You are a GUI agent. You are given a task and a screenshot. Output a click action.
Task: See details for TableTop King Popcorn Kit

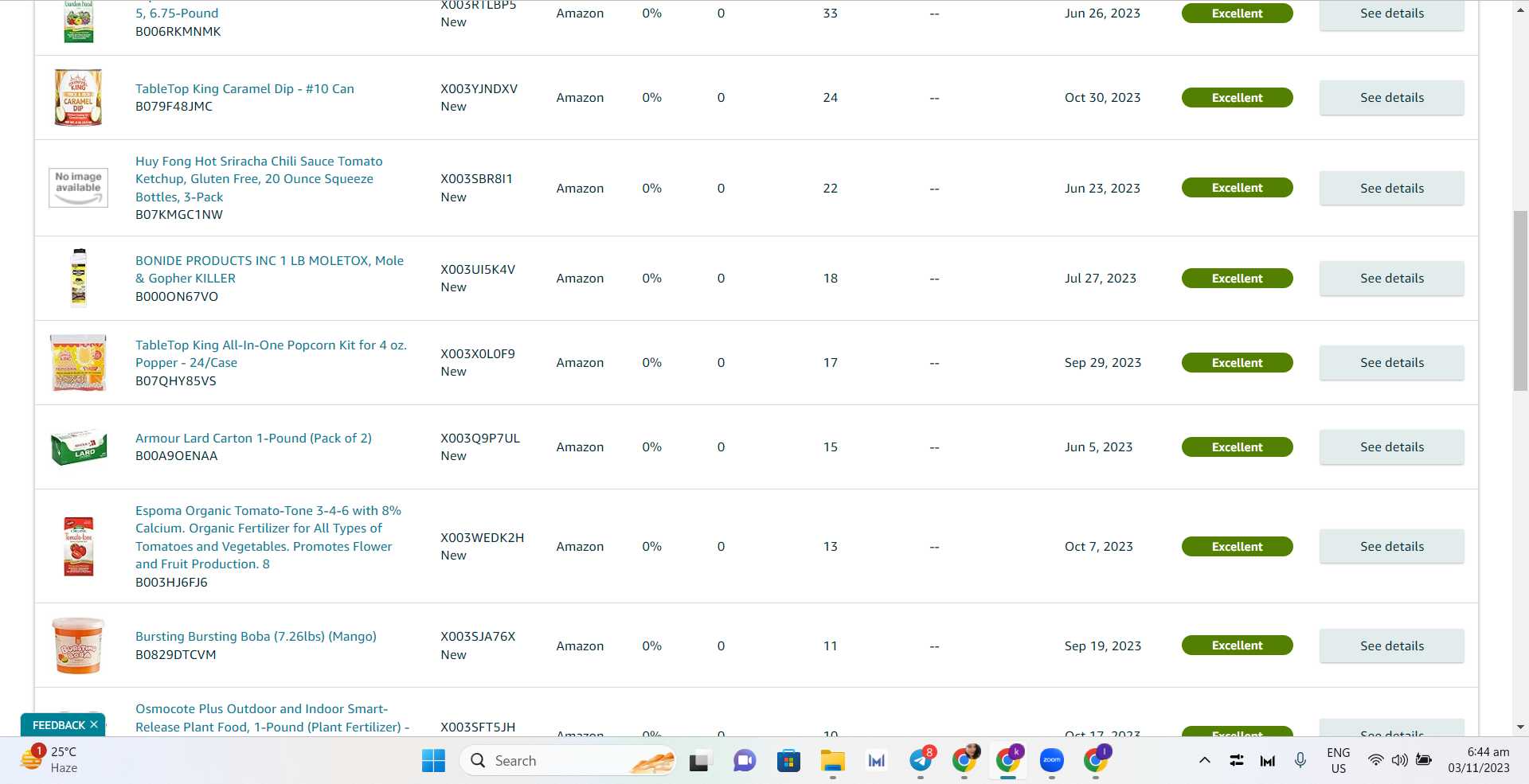pyautogui.click(x=1391, y=362)
